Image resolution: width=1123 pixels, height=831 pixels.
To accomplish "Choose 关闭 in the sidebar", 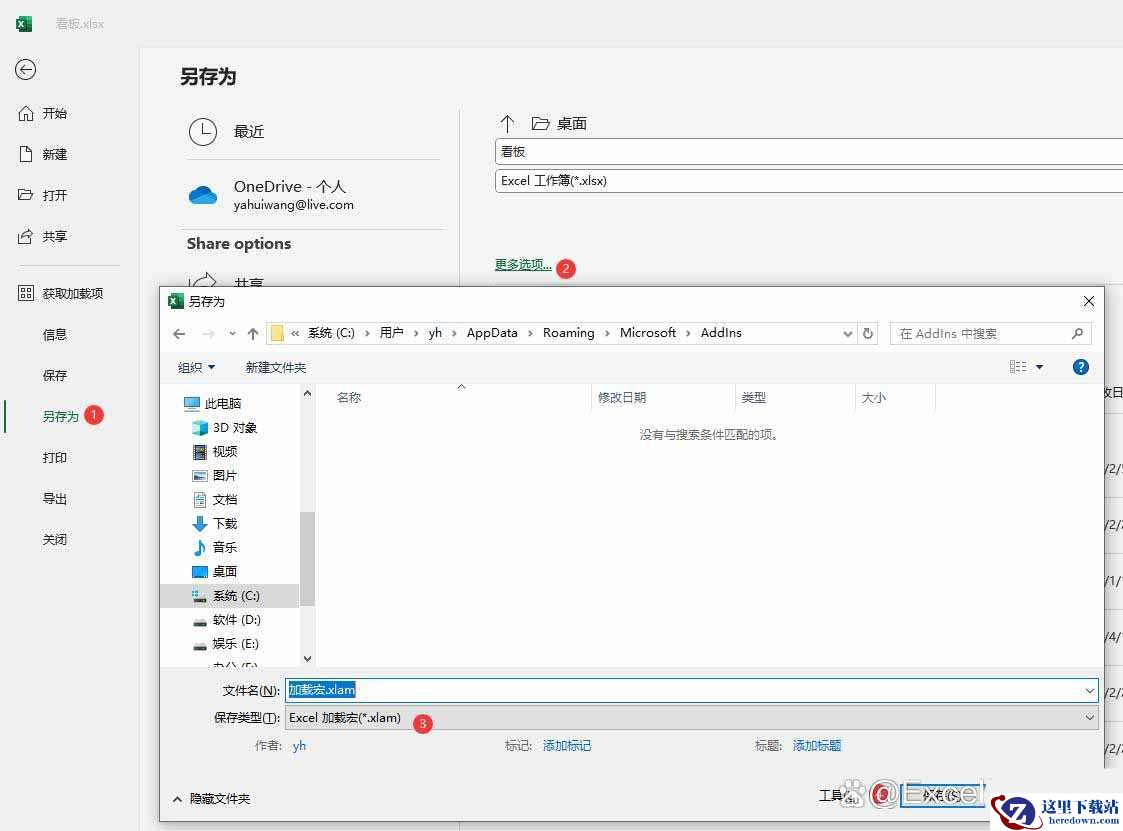I will coord(54,539).
